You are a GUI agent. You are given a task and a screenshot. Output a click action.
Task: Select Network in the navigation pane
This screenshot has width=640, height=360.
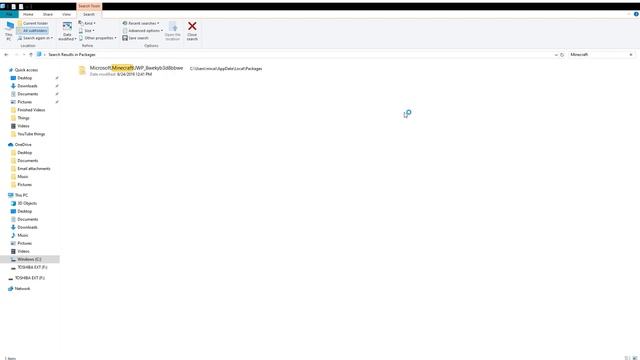[22, 289]
